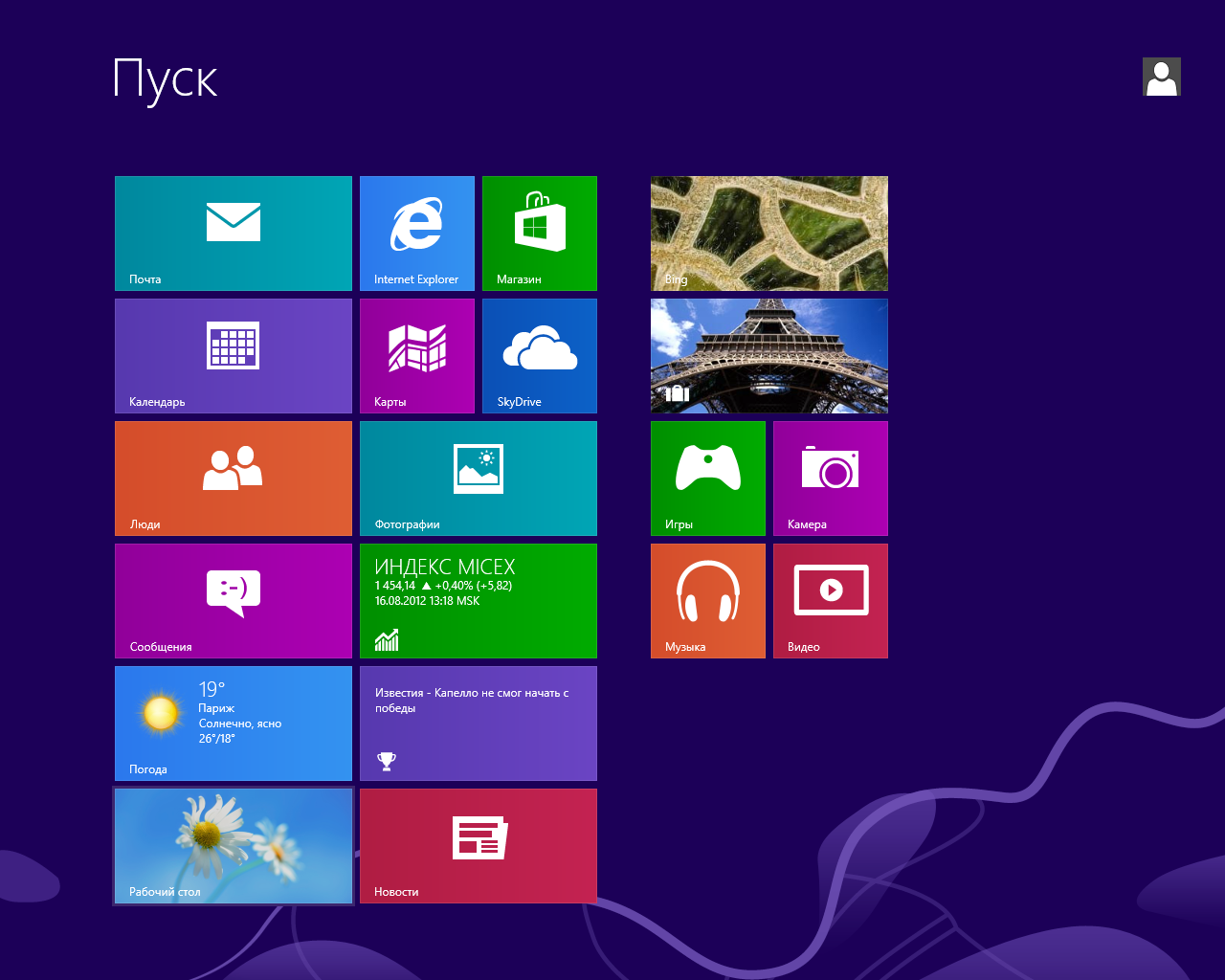
Task: Open the Люди people tile
Action: [x=234, y=479]
